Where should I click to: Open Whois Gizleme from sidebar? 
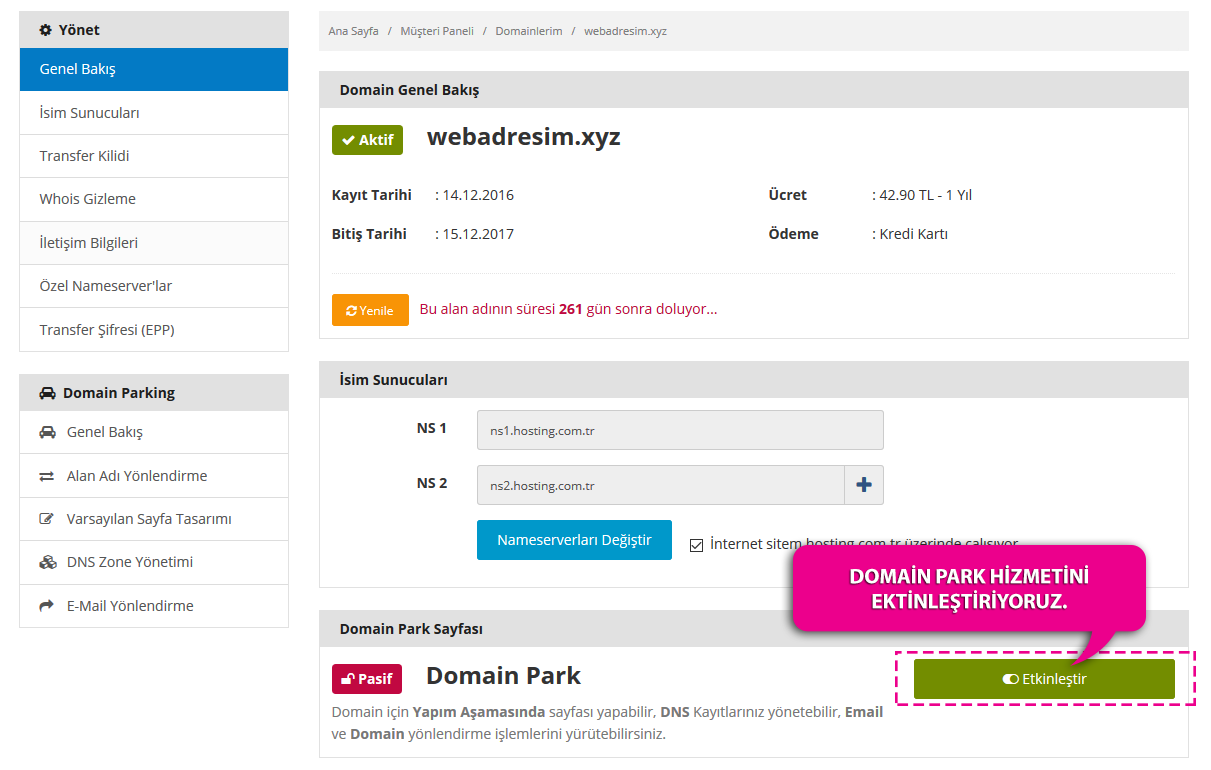[154, 199]
